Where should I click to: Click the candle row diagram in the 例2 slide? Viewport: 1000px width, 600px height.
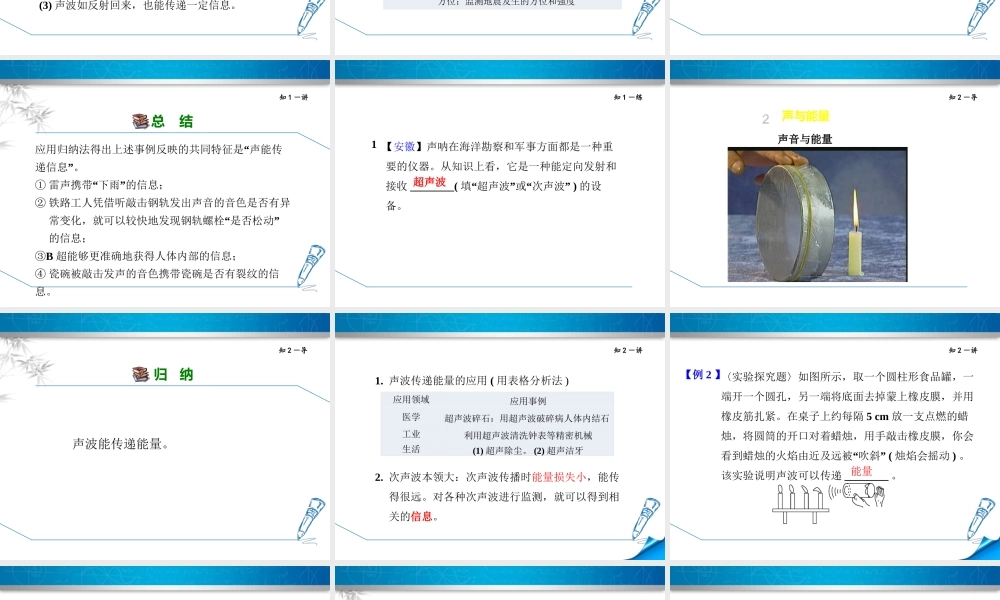coord(828,503)
